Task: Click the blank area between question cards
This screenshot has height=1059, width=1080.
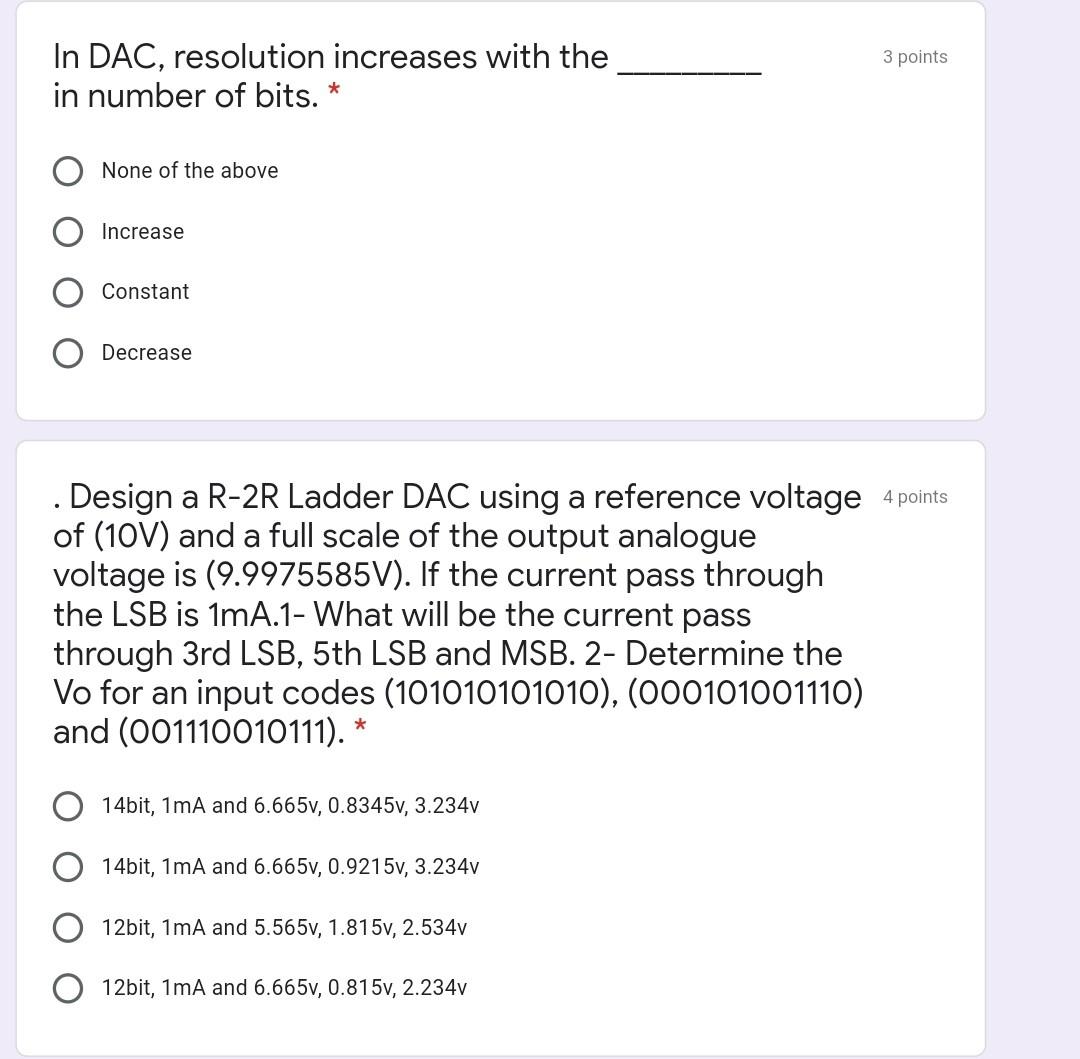Action: pyautogui.click(x=500, y=430)
